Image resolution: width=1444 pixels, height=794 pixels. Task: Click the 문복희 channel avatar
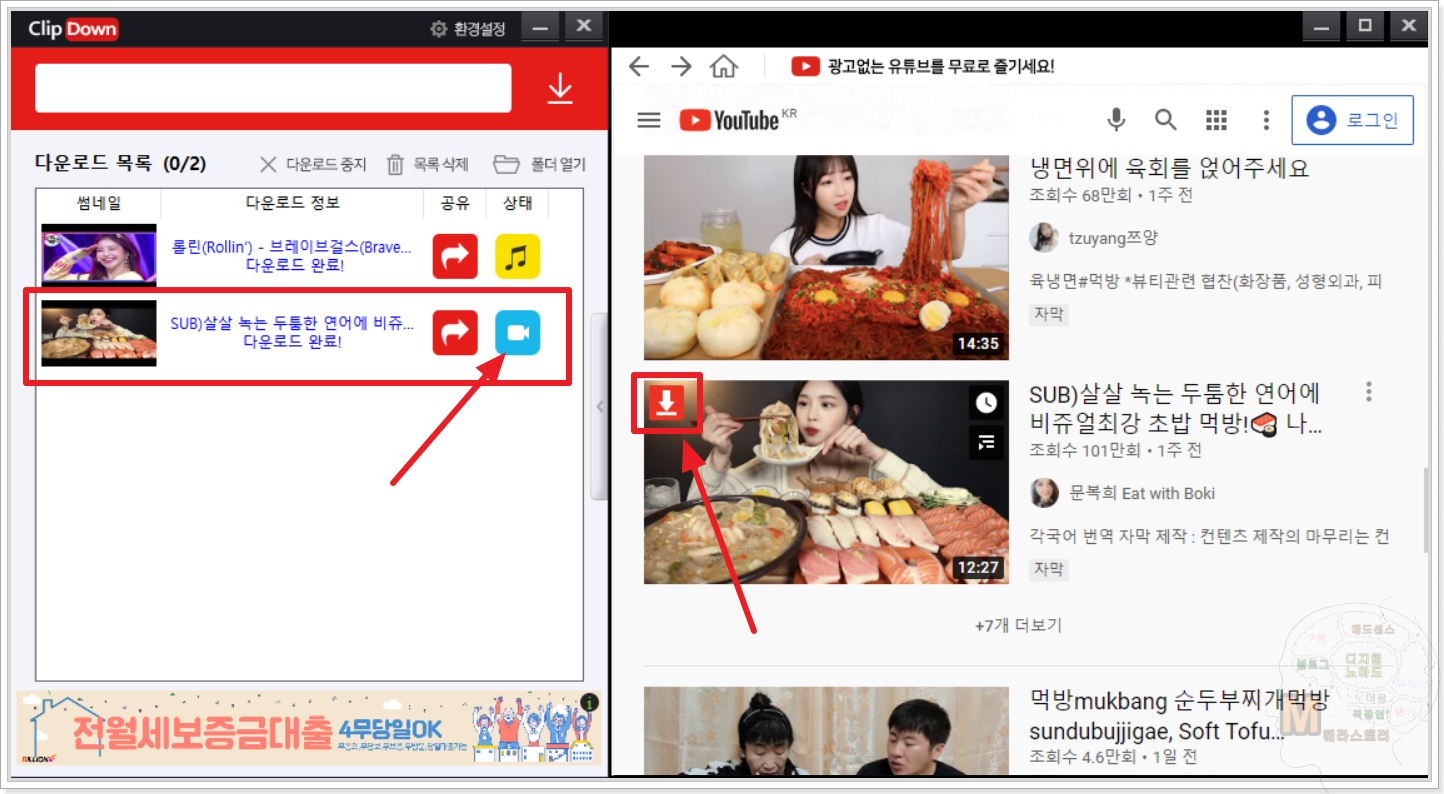click(x=1044, y=492)
